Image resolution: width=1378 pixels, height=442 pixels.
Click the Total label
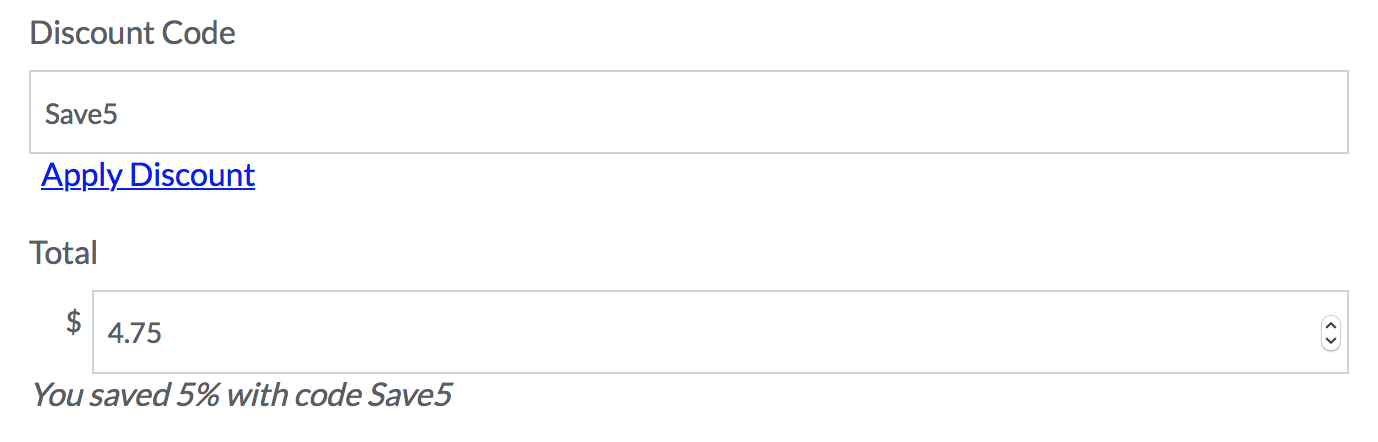[64, 253]
